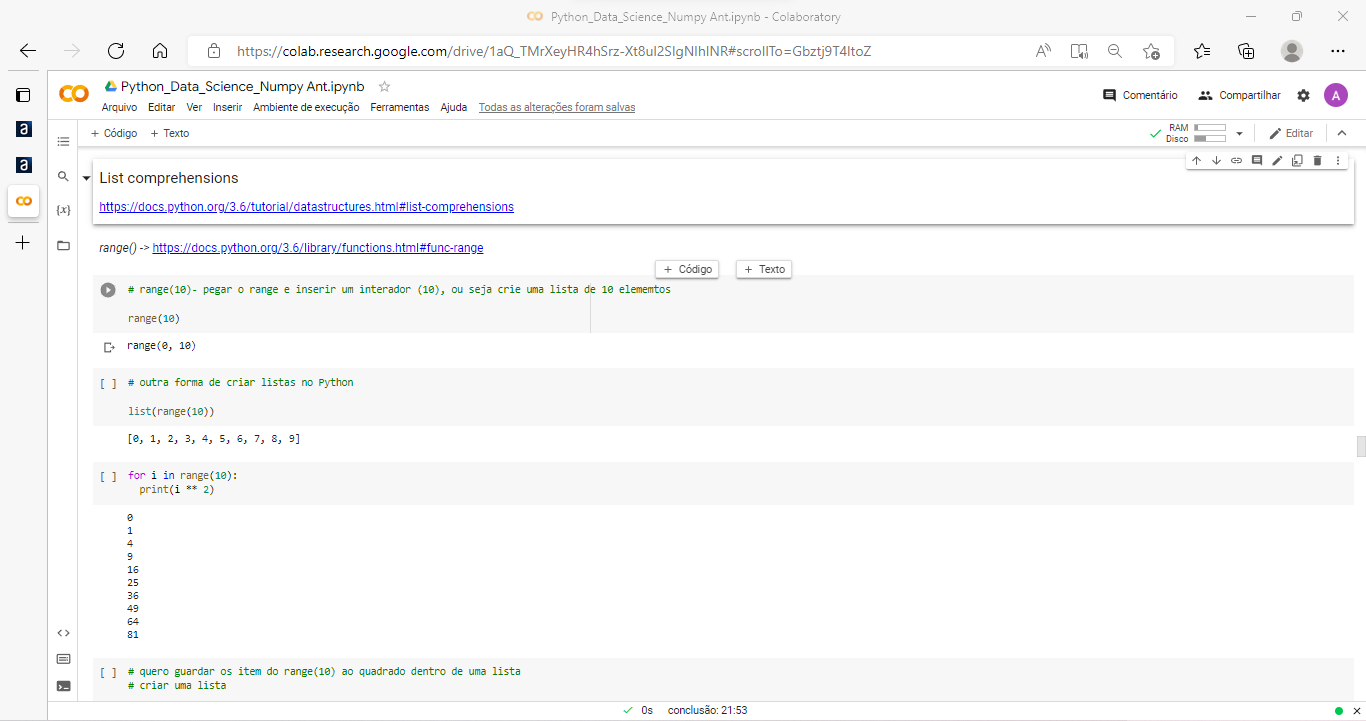1366x721 pixels.
Task: Open the Ver menu
Action: (194, 107)
